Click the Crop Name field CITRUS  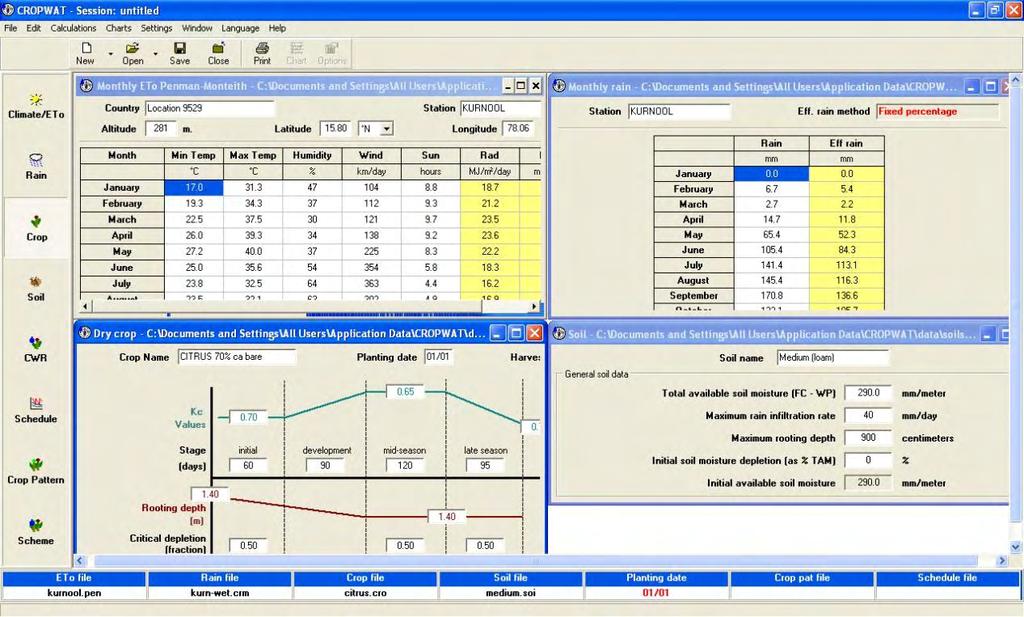click(x=236, y=357)
